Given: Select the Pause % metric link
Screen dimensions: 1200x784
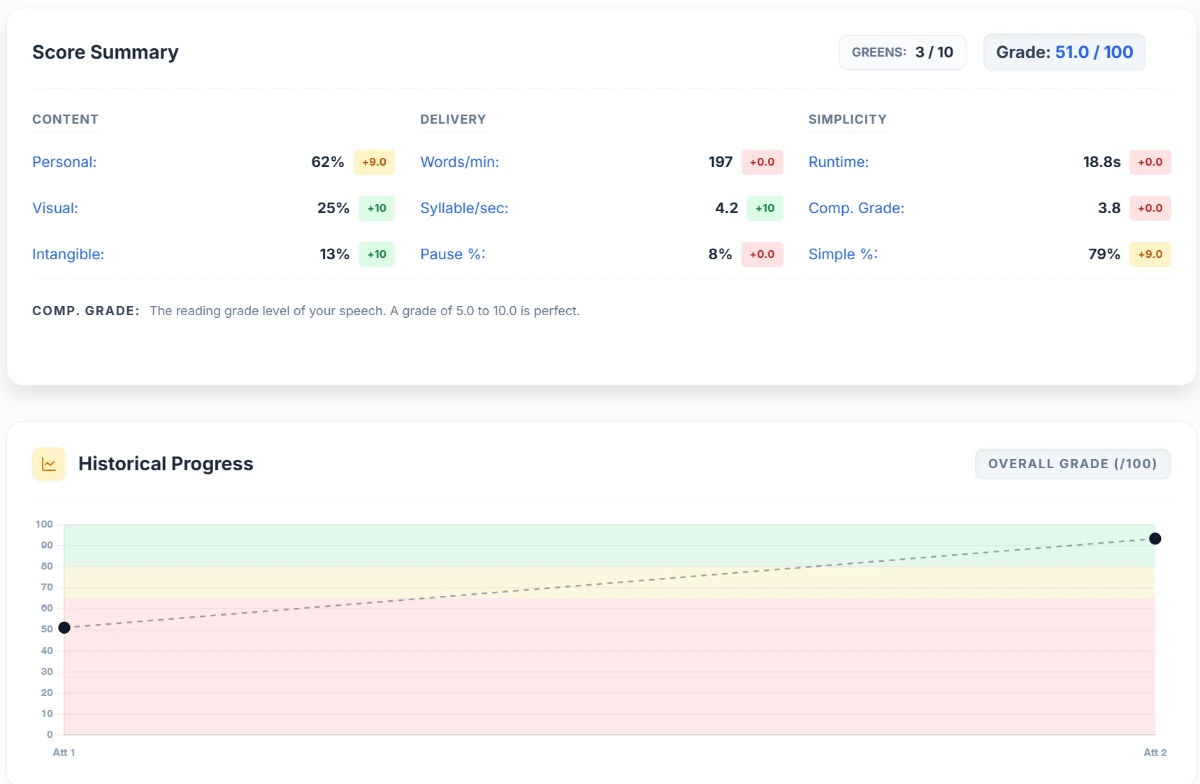Looking at the screenshot, I should (452, 254).
